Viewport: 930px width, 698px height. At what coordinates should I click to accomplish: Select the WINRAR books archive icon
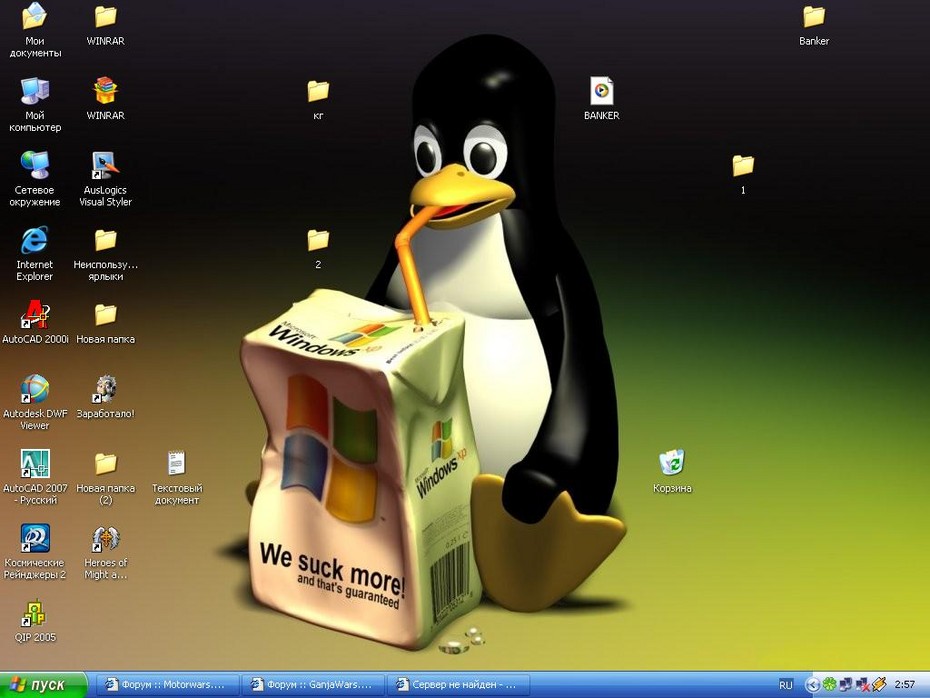pyautogui.click(x=105, y=91)
